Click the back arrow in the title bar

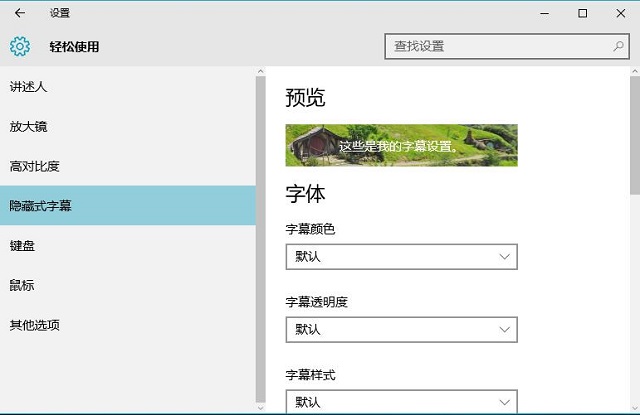pos(20,13)
